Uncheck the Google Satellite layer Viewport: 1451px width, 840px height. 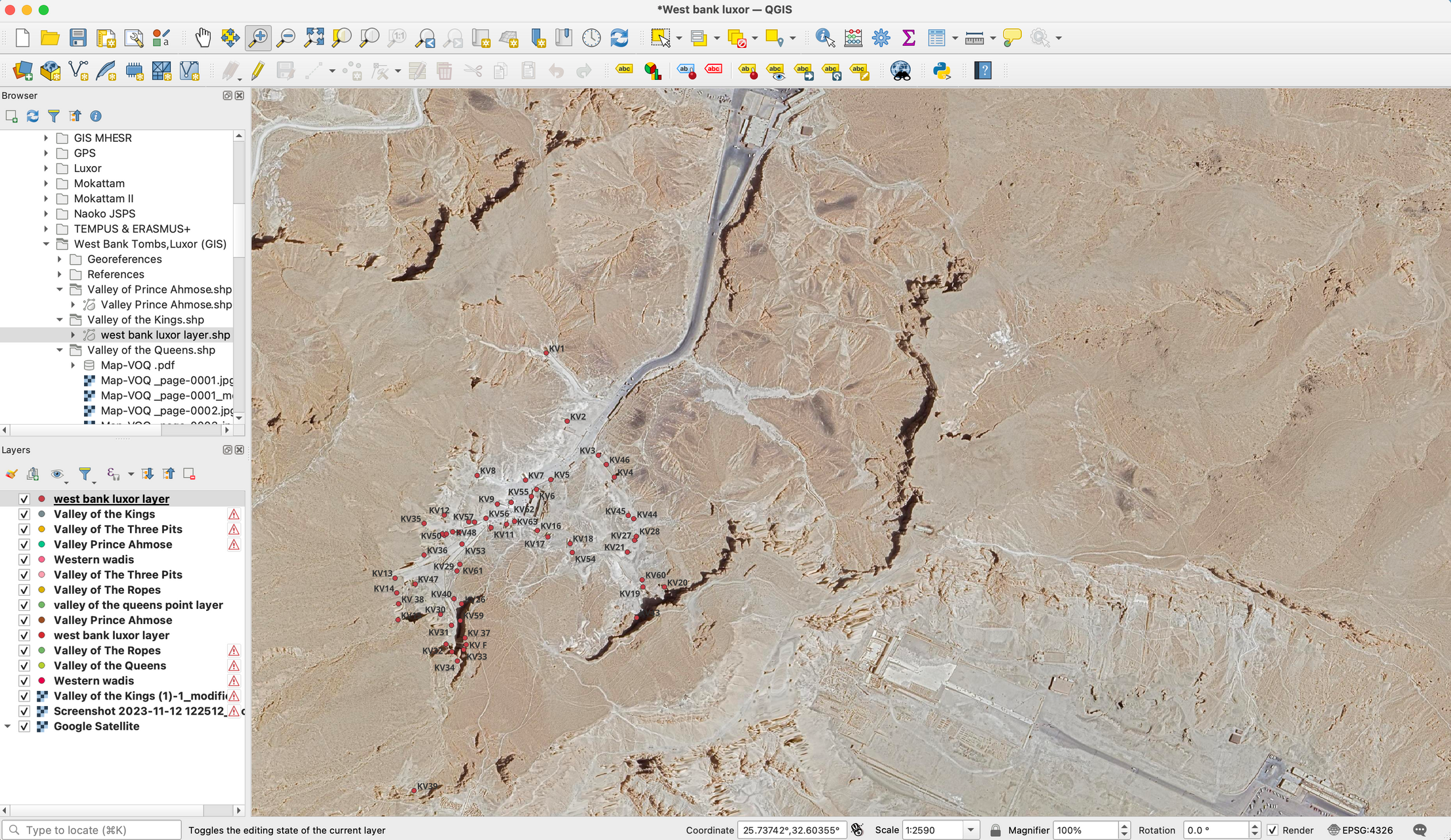tap(24, 726)
